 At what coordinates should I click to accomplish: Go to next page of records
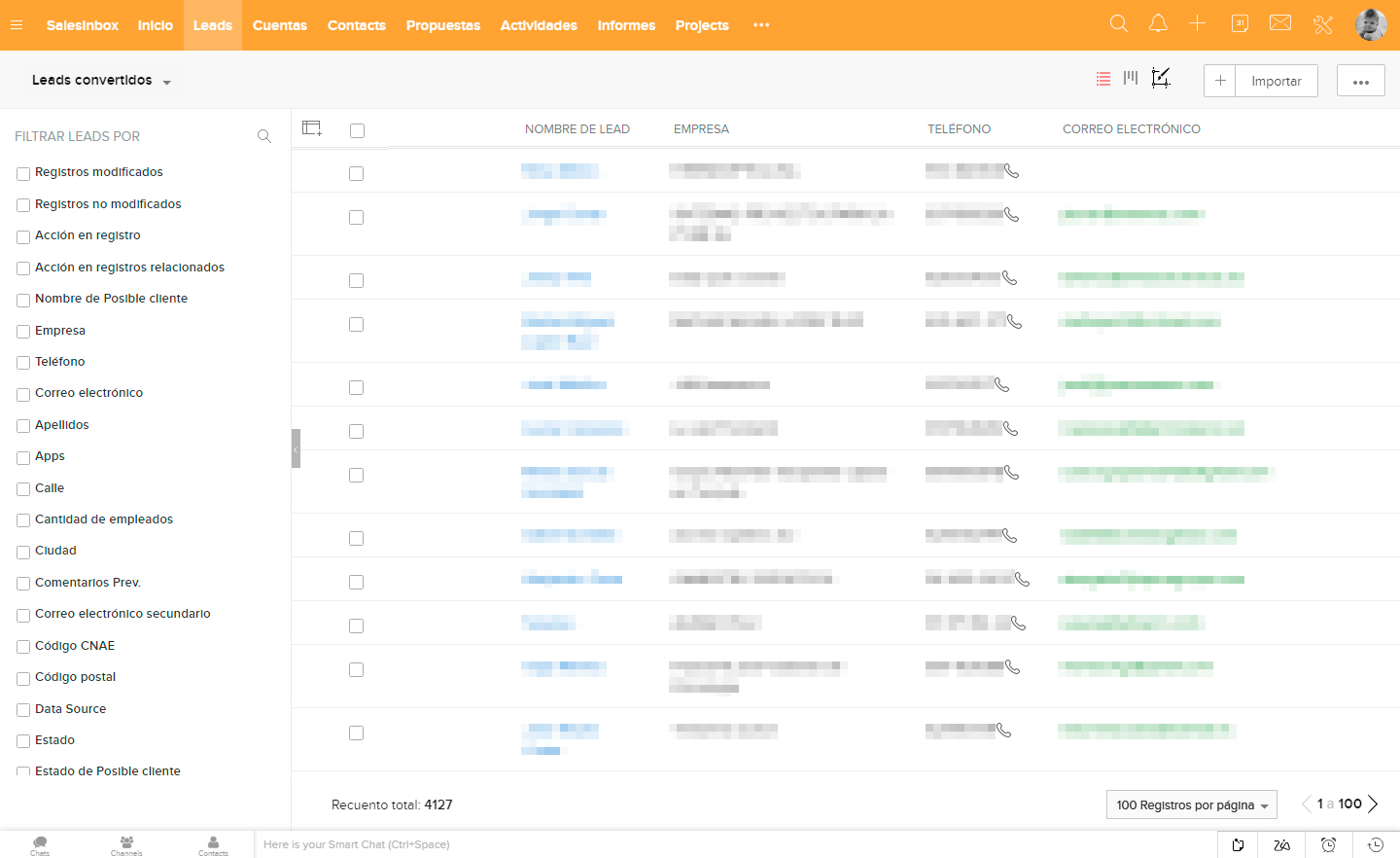coord(1373,804)
